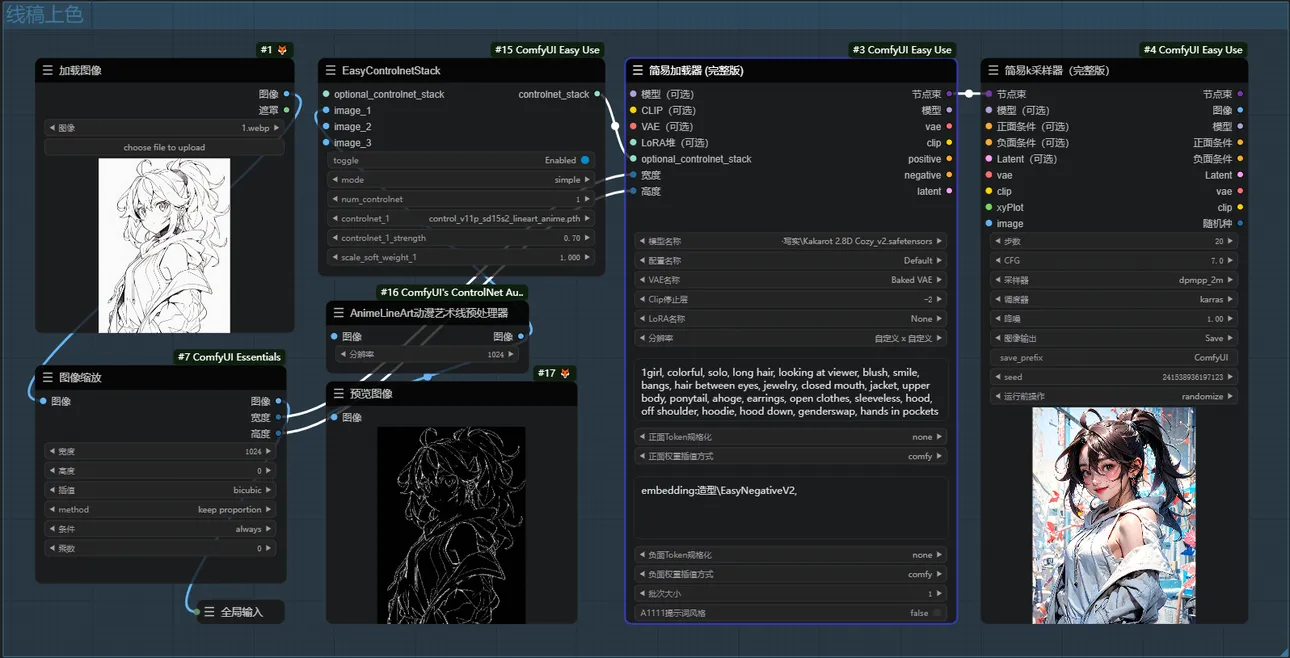Image resolution: width=1290 pixels, height=658 pixels.
Task: Click the #7 ComfyUI Essentials badge
Action: (230, 357)
